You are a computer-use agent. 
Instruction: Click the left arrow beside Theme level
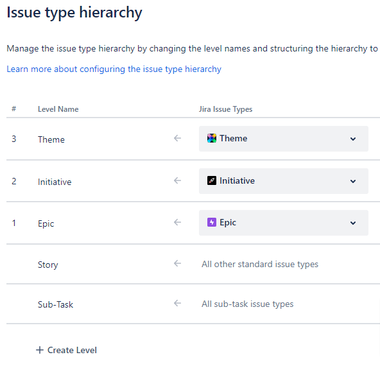(x=177, y=138)
